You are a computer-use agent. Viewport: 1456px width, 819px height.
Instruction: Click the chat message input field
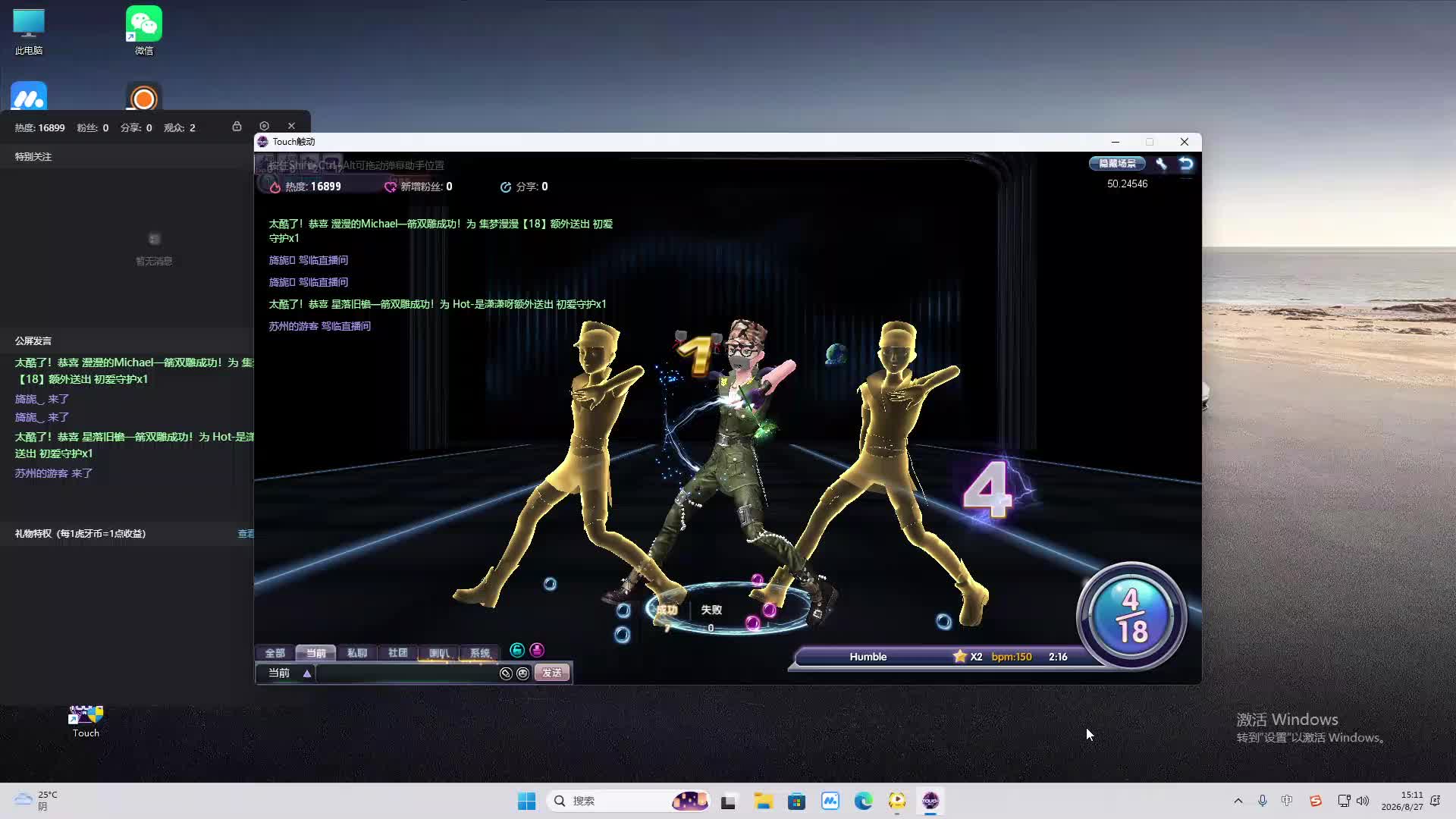406,673
